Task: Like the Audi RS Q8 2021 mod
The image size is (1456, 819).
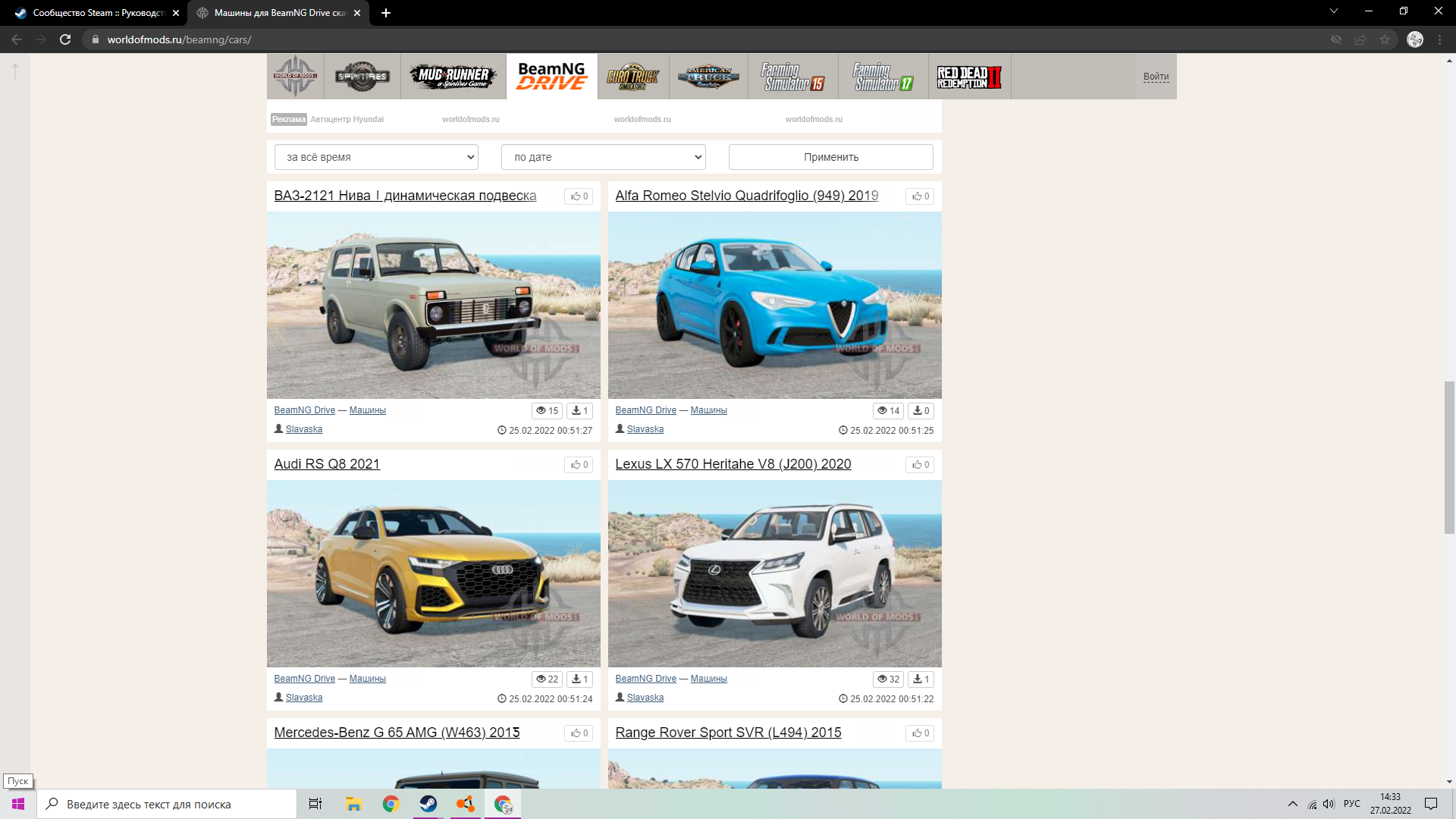Action: [x=579, y=465]
